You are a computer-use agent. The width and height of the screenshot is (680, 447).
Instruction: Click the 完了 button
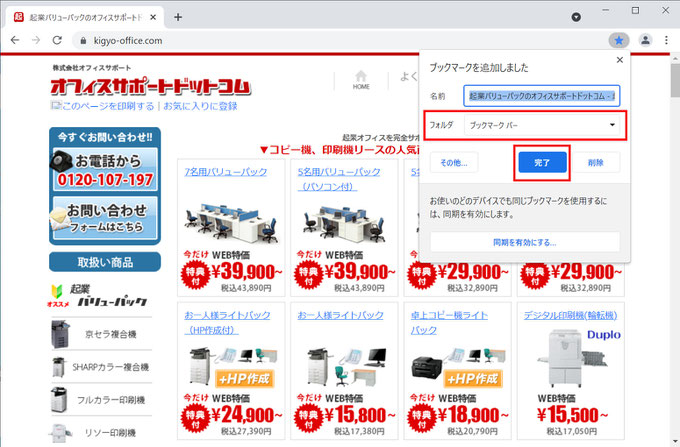coord(543,163)
